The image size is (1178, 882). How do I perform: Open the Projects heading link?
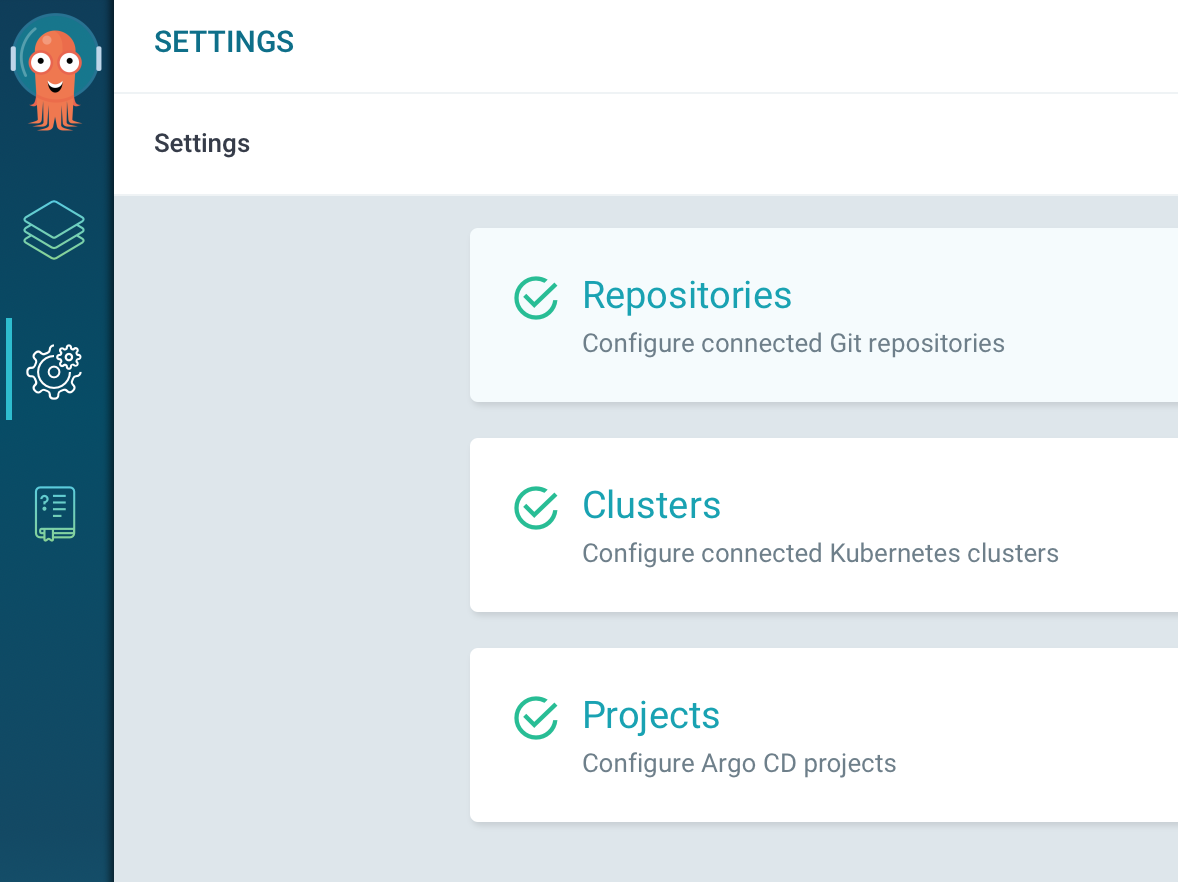(x=651, y=716)
